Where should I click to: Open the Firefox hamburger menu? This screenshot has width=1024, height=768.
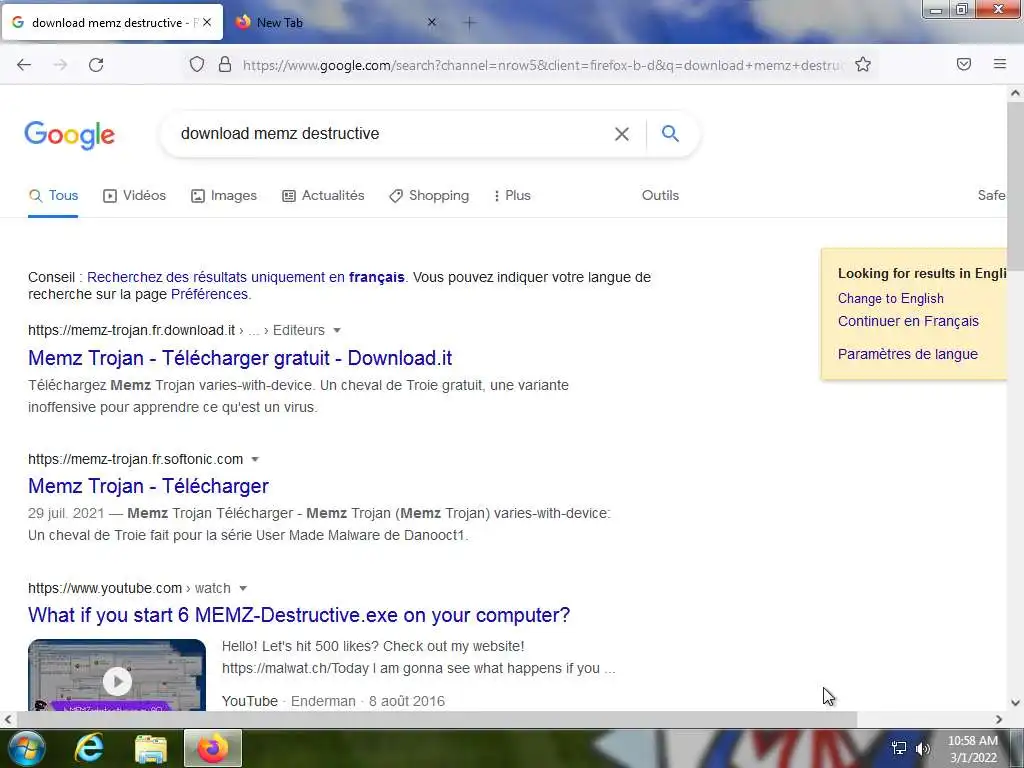tap(1000, 64)
